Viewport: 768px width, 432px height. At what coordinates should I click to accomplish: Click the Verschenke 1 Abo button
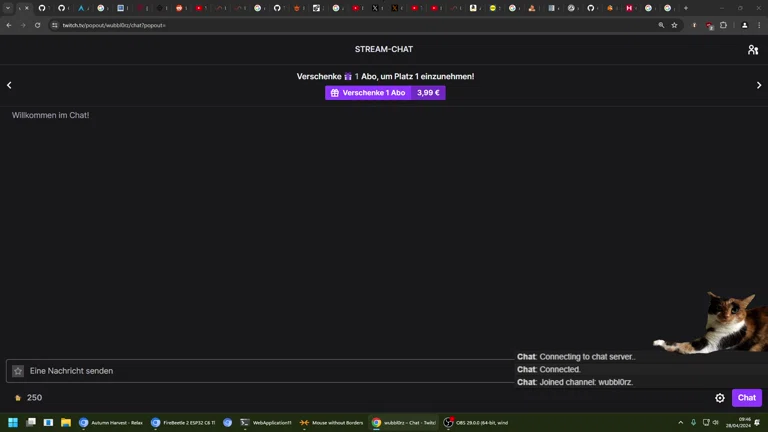[368, 93]
